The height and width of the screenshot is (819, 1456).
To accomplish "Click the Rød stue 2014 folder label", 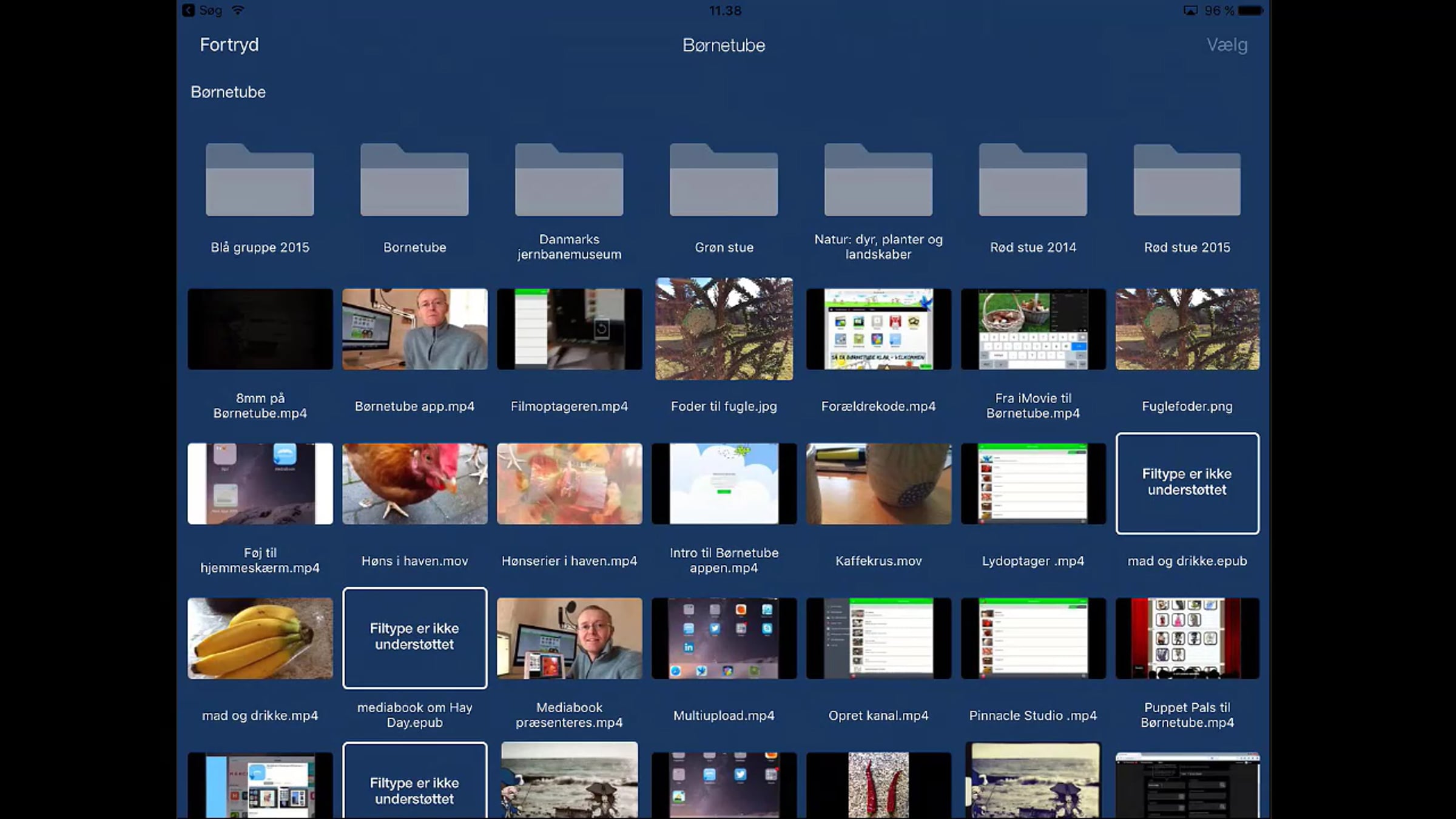I will (x=1033, y=248).
